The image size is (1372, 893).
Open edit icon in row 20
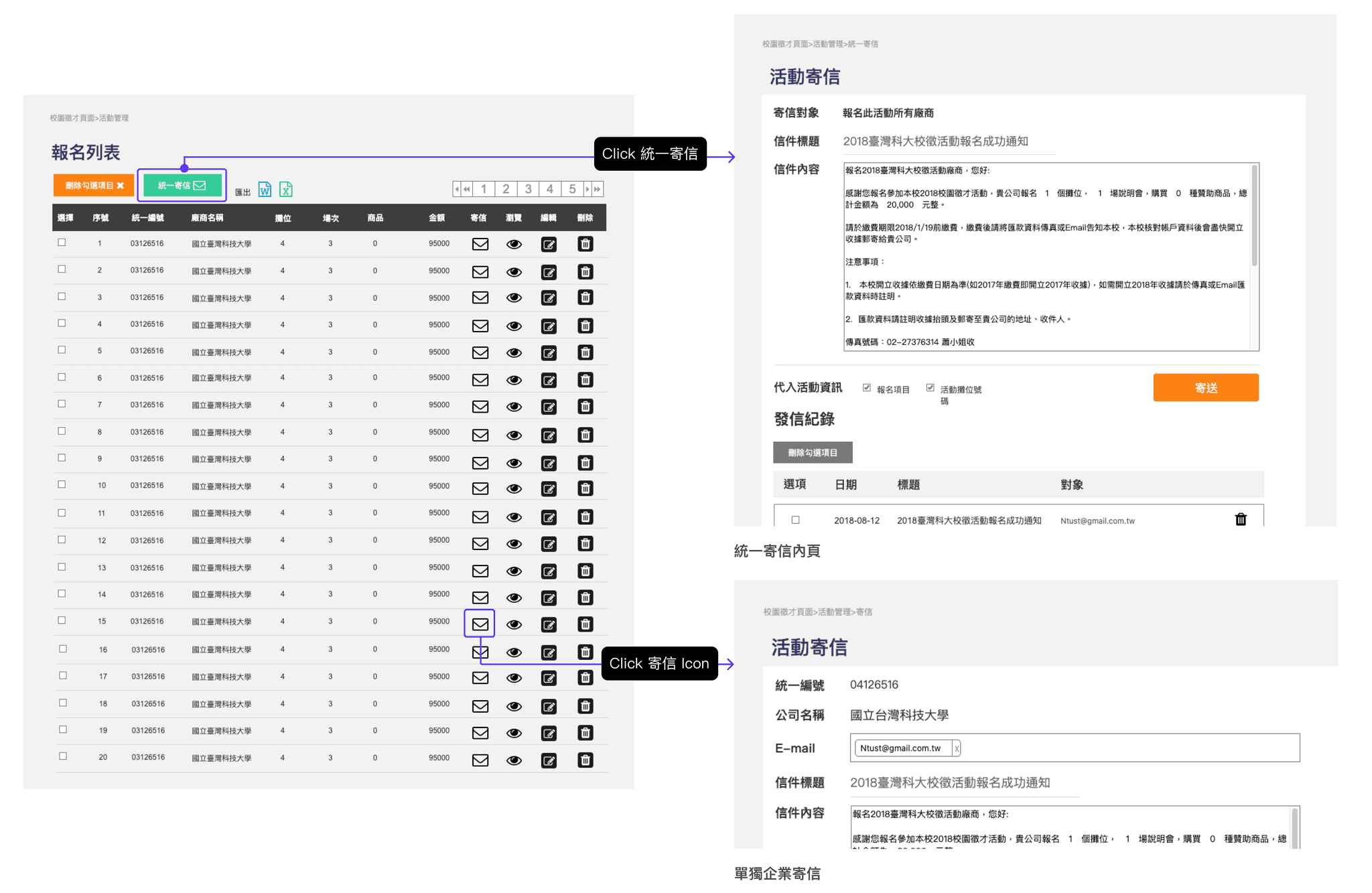[x=549, y=760]
